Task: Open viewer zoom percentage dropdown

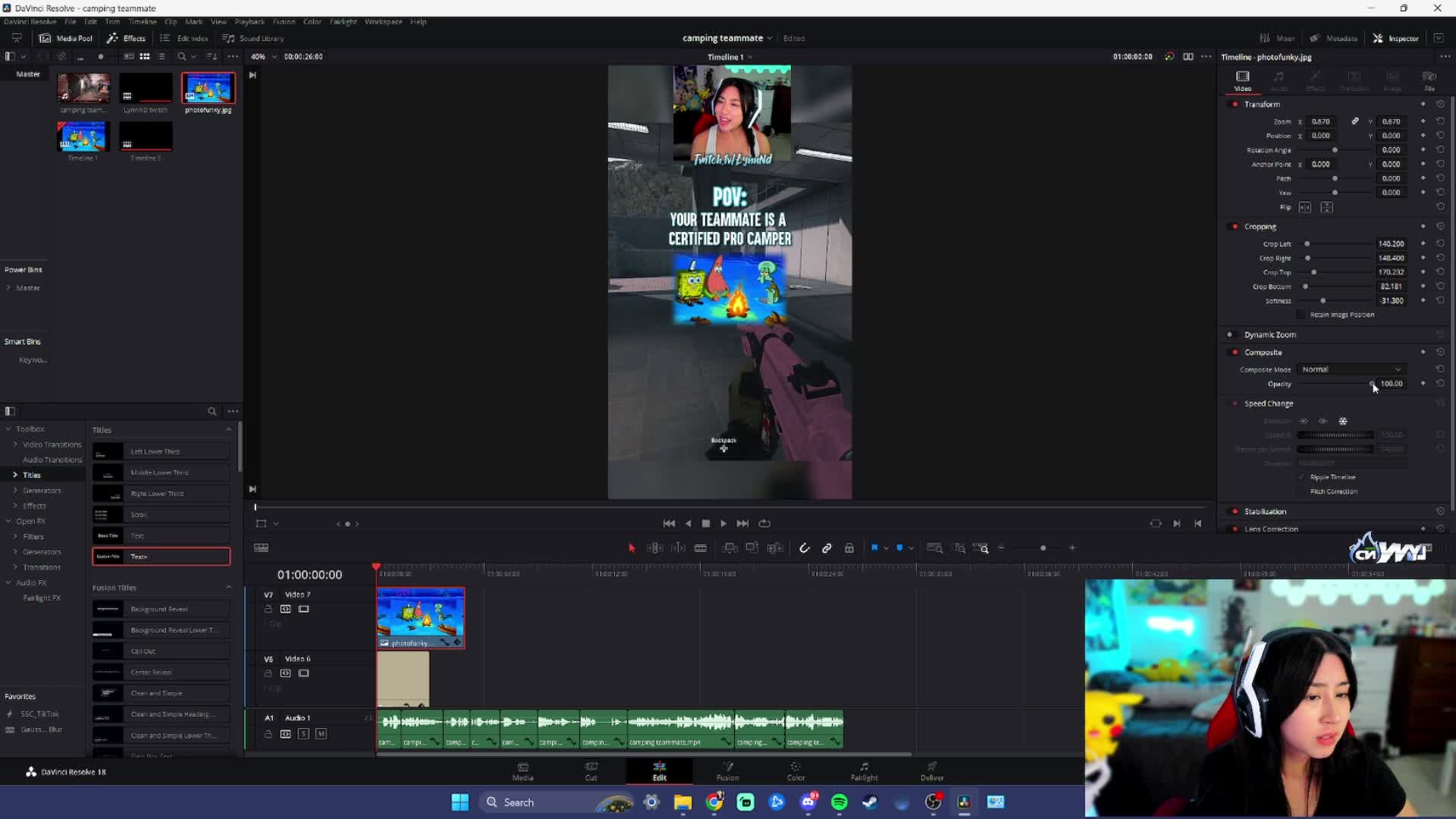Action: pos(263,56)
